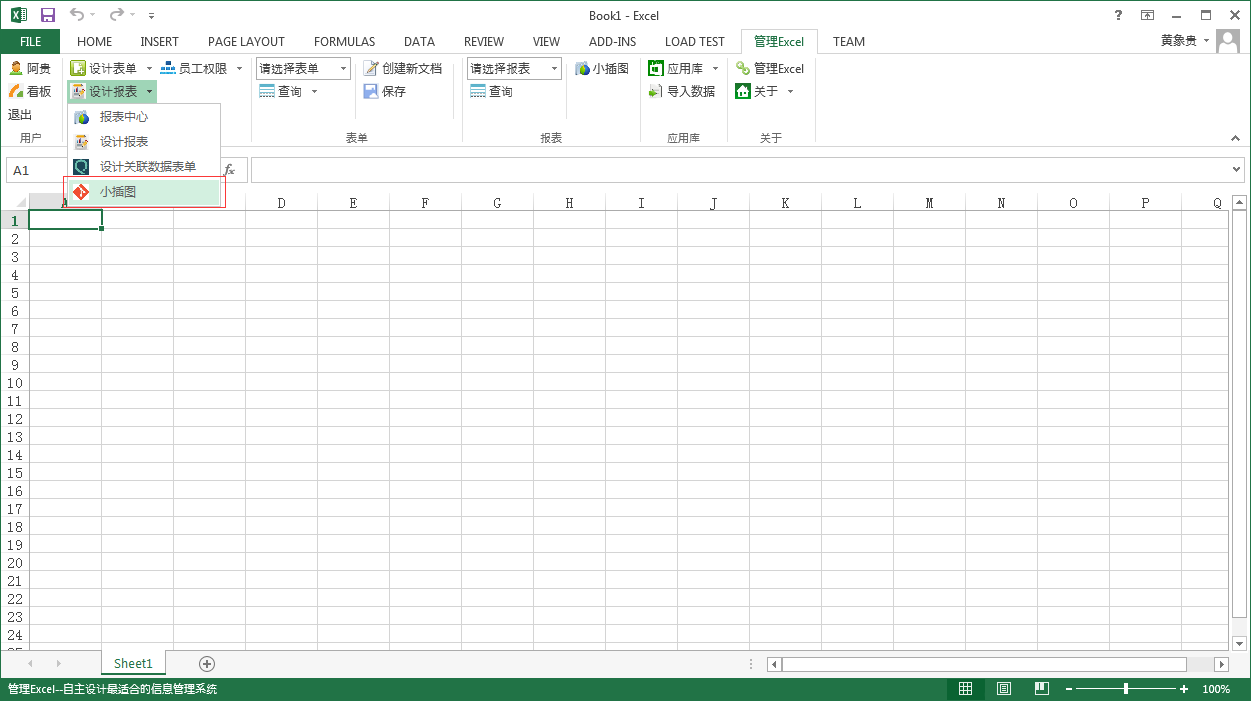Click the 退出 button in the 用户 group

[x=20, y=114]
